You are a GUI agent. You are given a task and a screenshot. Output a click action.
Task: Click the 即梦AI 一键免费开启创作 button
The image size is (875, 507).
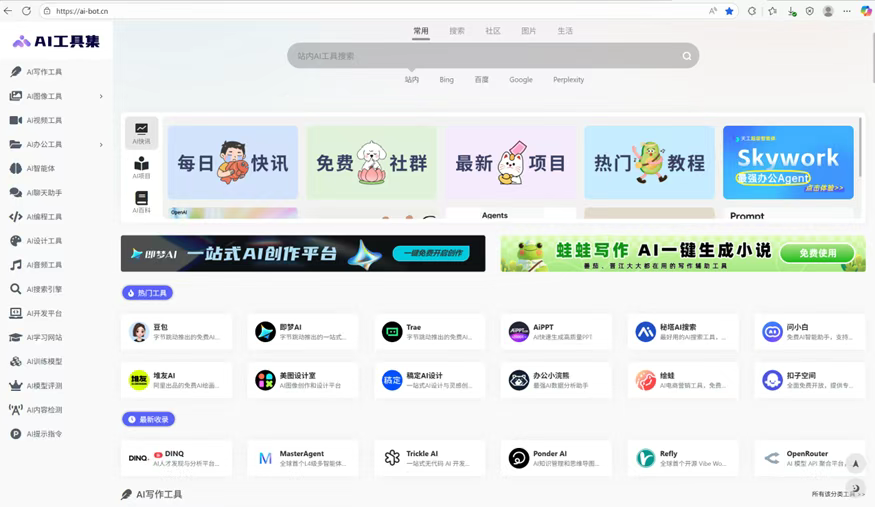click(431, 253)
